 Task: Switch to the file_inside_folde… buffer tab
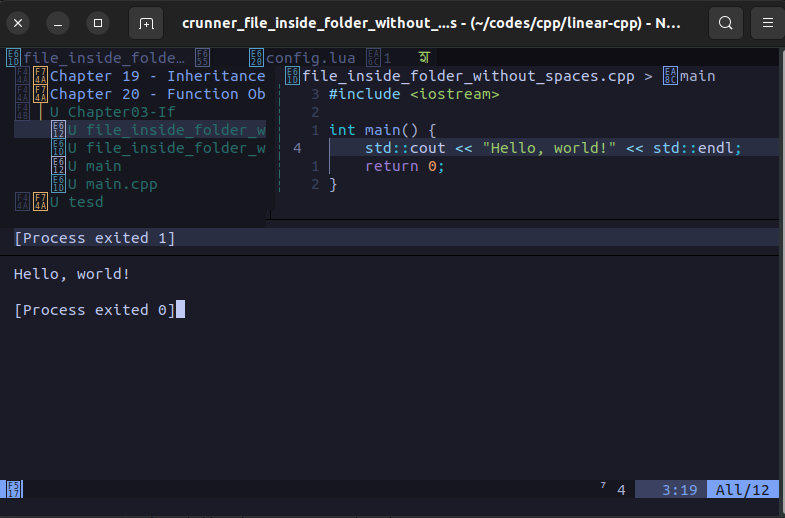[x=104, y=58]
